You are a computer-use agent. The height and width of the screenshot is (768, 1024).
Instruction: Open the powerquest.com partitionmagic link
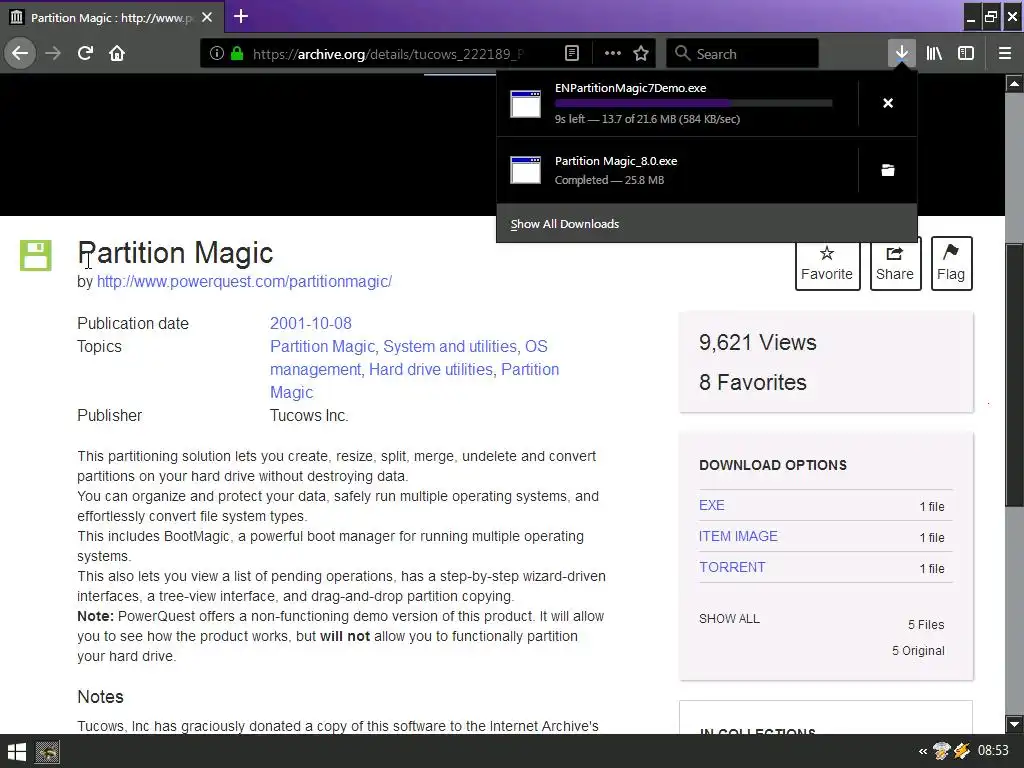[x=244, y=281]
